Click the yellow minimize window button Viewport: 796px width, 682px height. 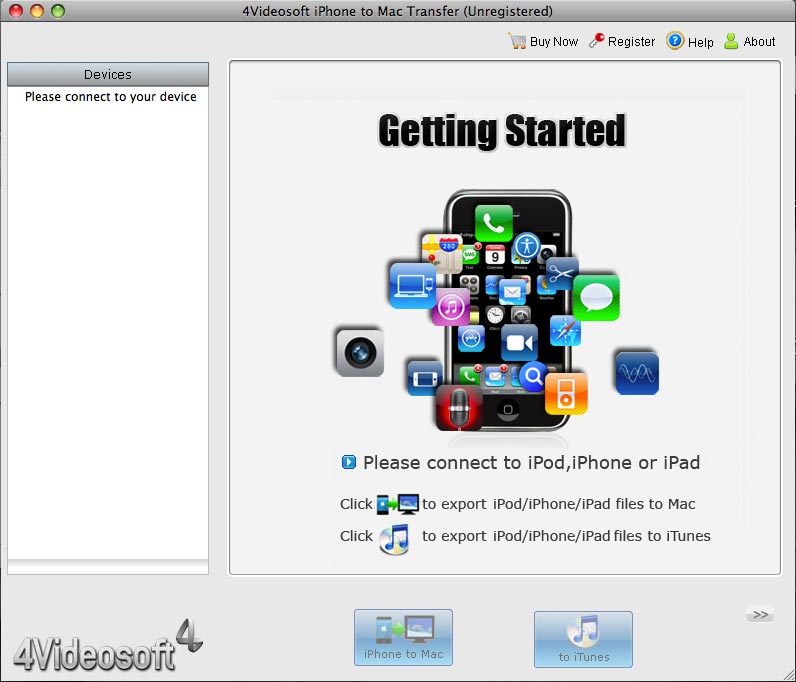point(37,11)
